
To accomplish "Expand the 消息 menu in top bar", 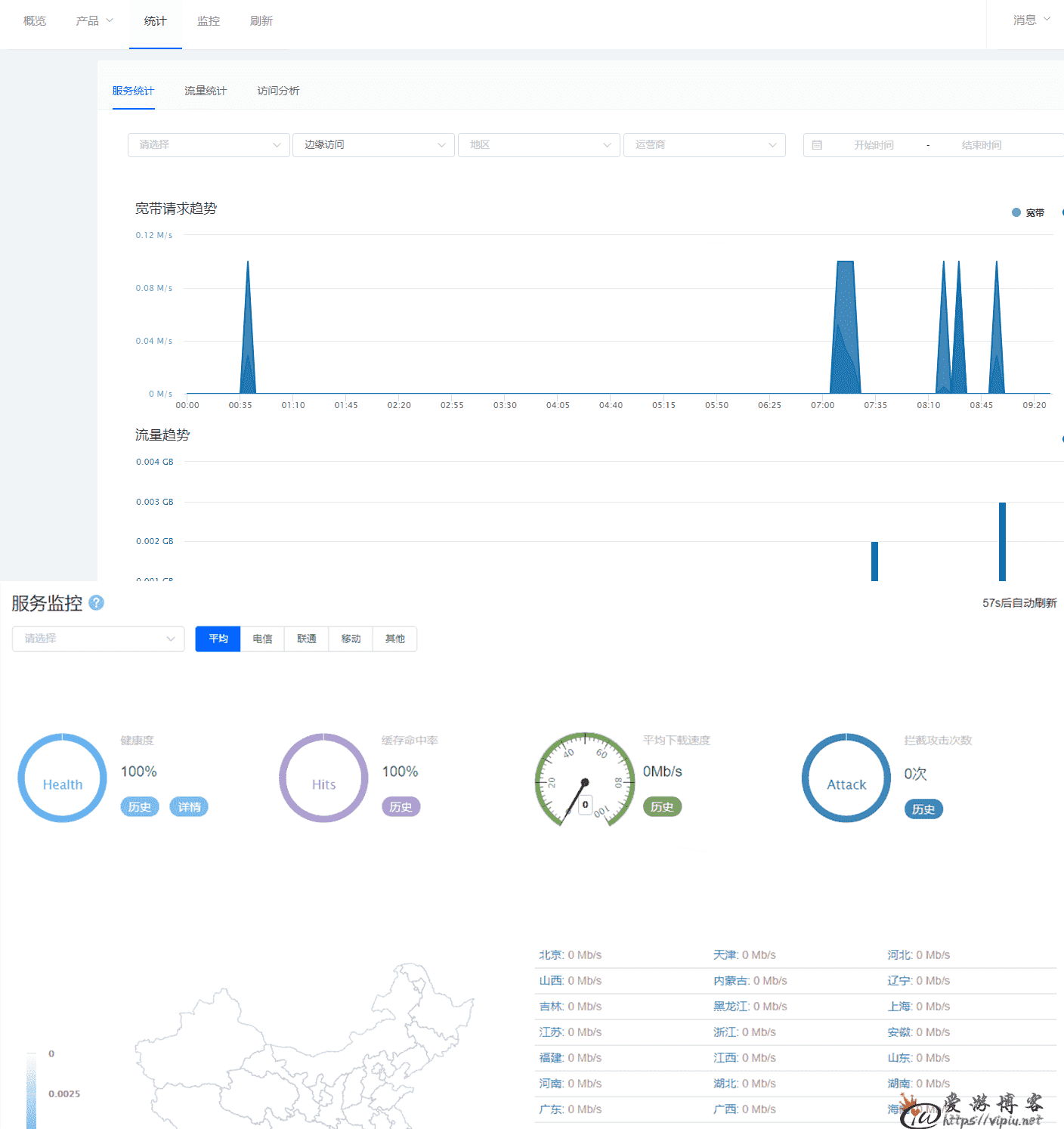I will point(1031,20).
